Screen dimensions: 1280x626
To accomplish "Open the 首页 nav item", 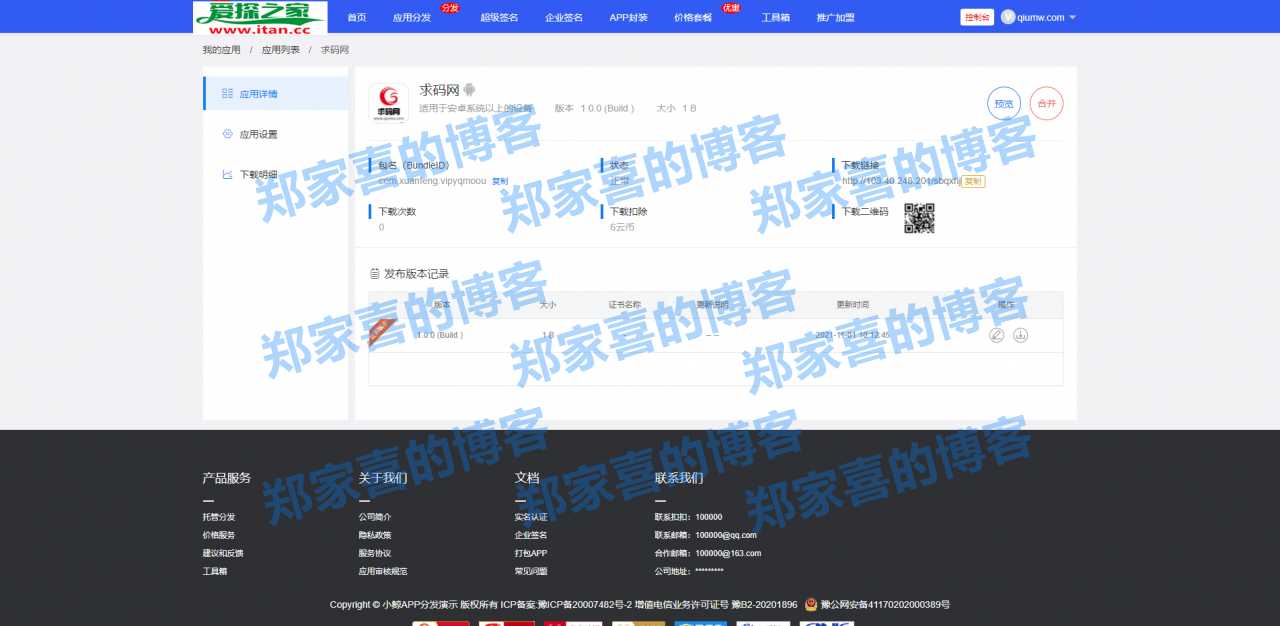I will [x=356, y=17].
